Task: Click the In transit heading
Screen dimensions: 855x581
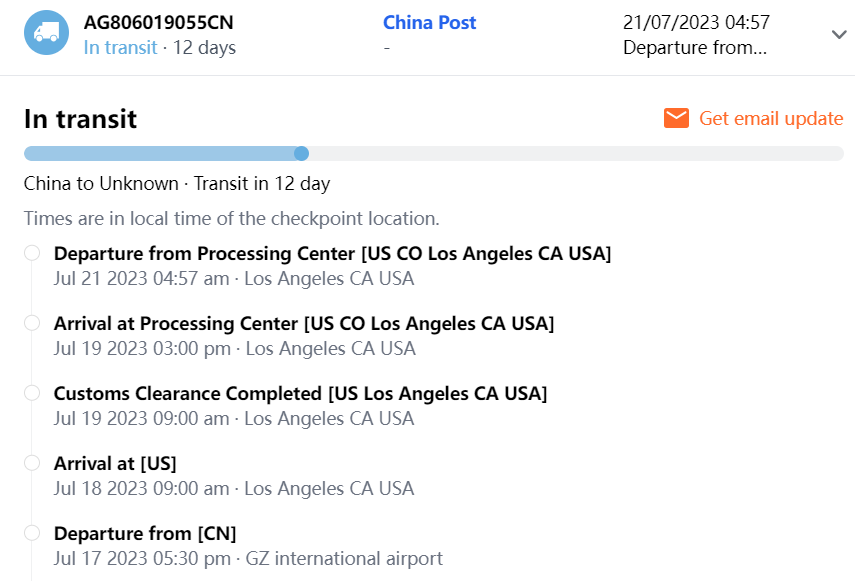Action: tap(80, 119)
